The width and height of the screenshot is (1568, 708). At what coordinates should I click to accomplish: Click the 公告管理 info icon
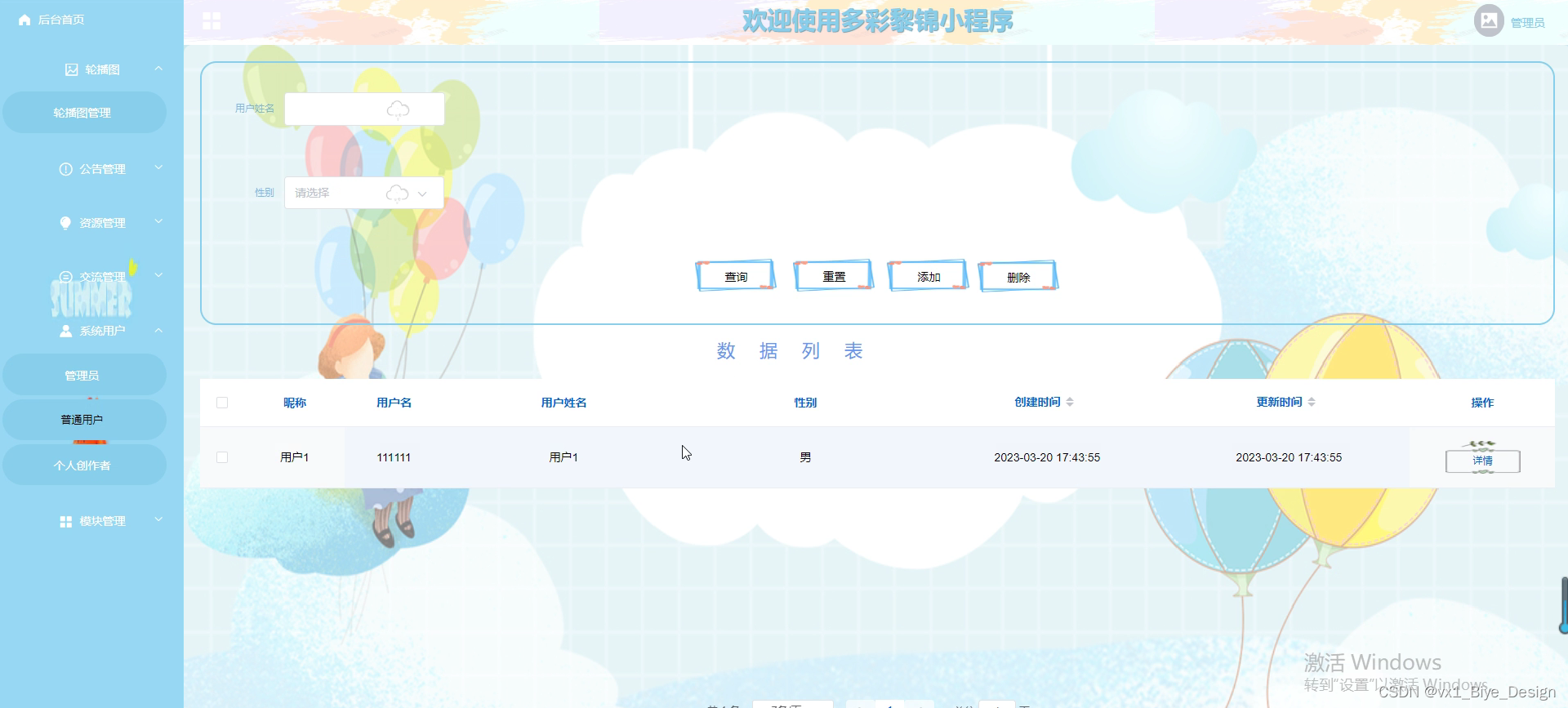tap(66, 169)
